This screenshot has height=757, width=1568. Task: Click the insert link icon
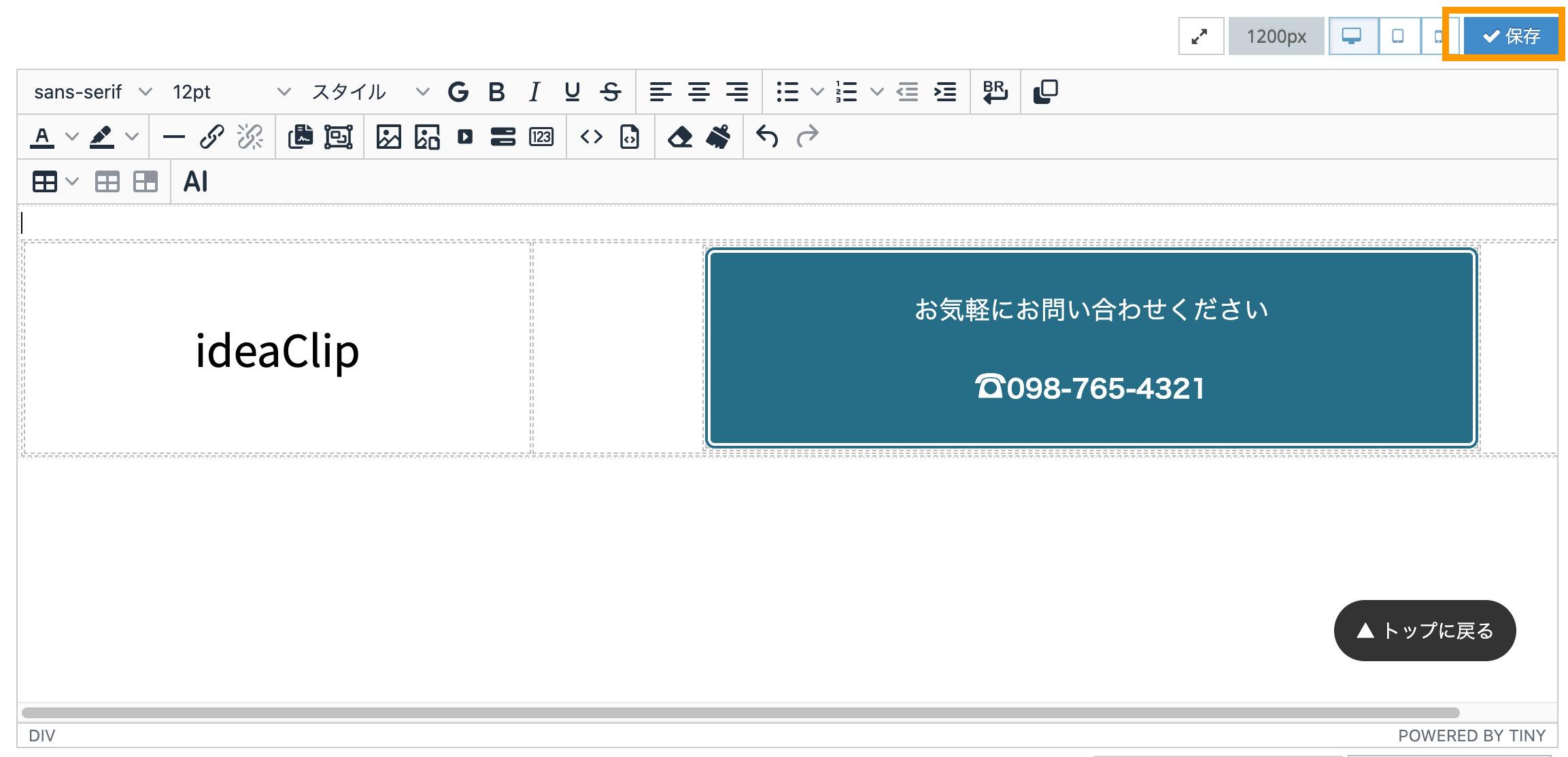click(212, 137)
